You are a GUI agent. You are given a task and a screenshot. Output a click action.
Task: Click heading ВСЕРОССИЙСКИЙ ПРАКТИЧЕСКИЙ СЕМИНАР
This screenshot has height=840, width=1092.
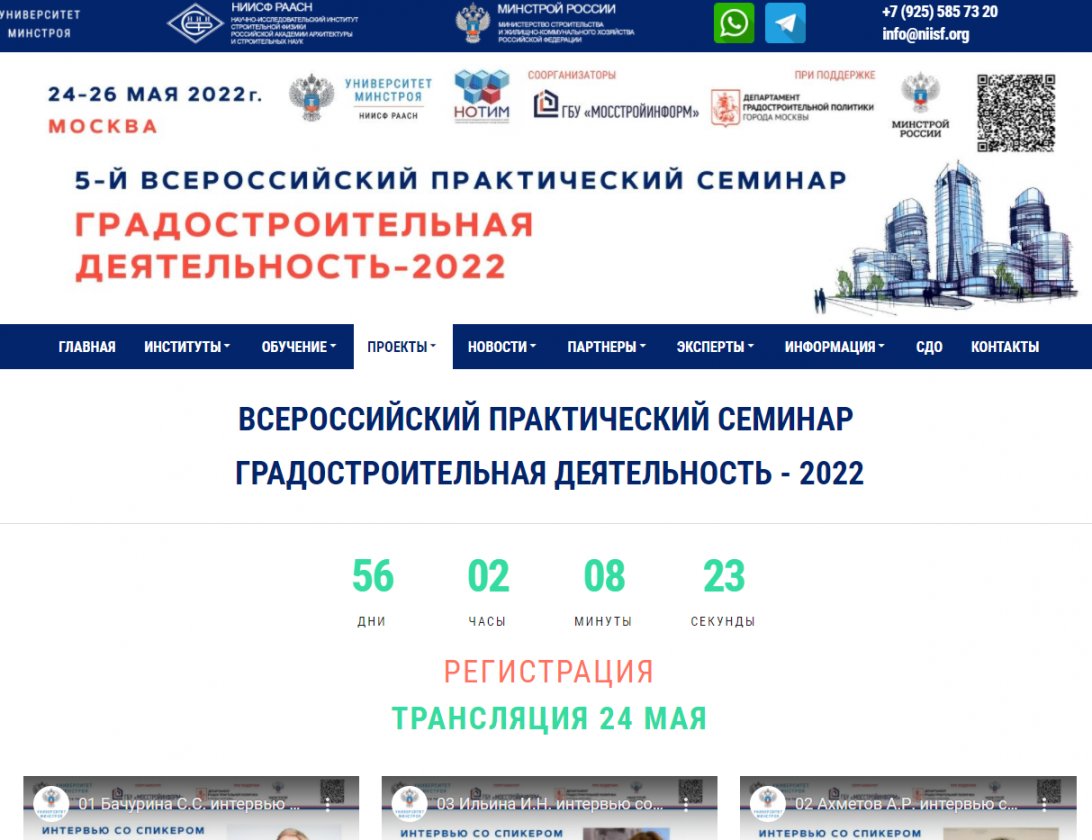(x=545, y=419)
